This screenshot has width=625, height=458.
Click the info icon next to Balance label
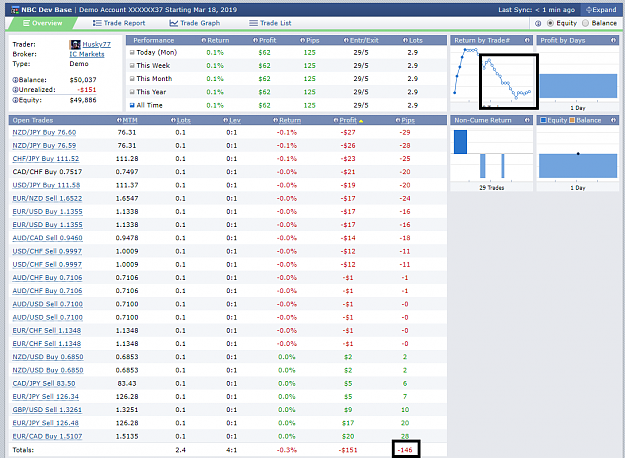click(x=15, y=80)
